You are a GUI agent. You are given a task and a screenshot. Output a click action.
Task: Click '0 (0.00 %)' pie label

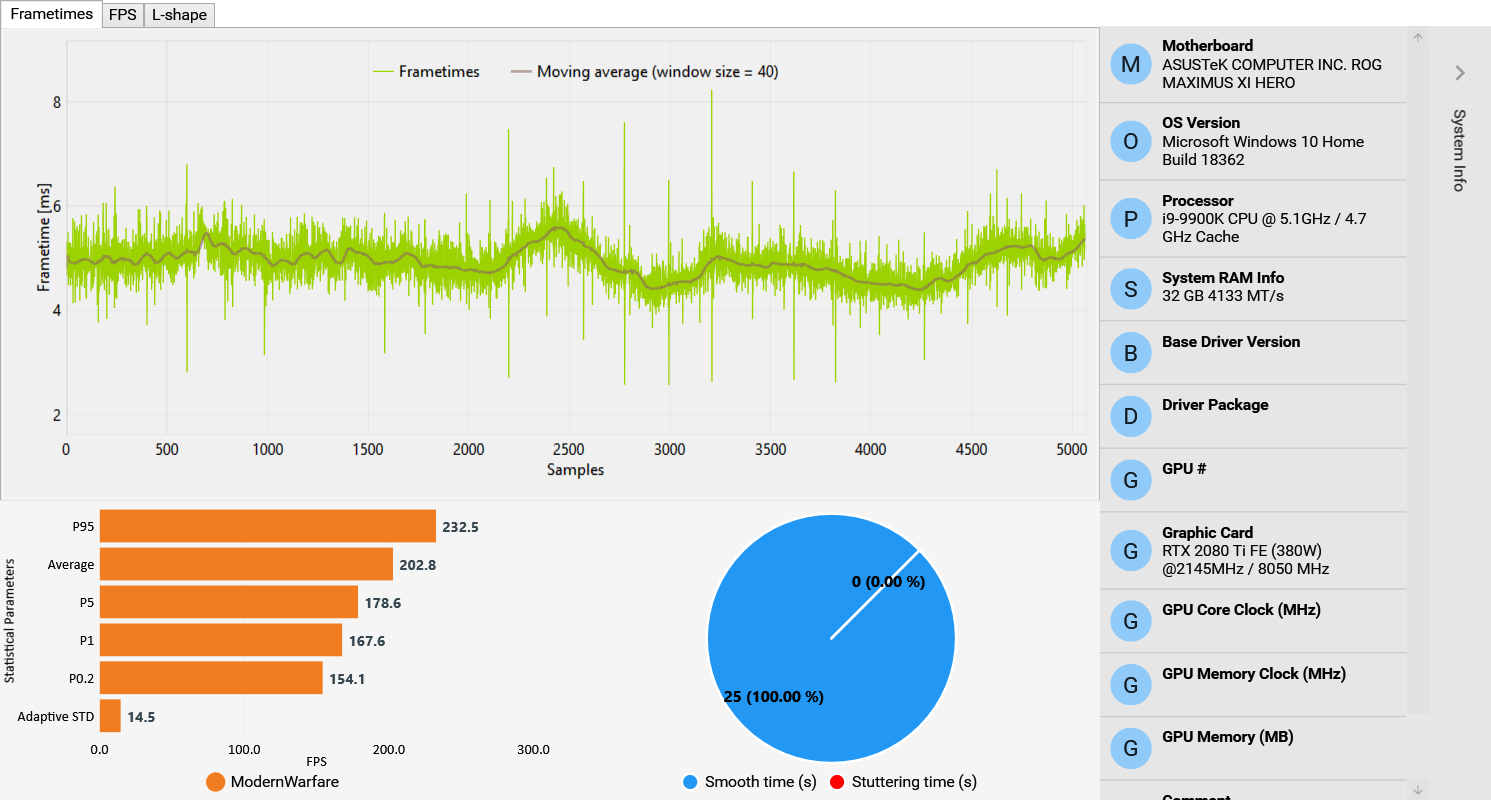(x=888, y=582)
